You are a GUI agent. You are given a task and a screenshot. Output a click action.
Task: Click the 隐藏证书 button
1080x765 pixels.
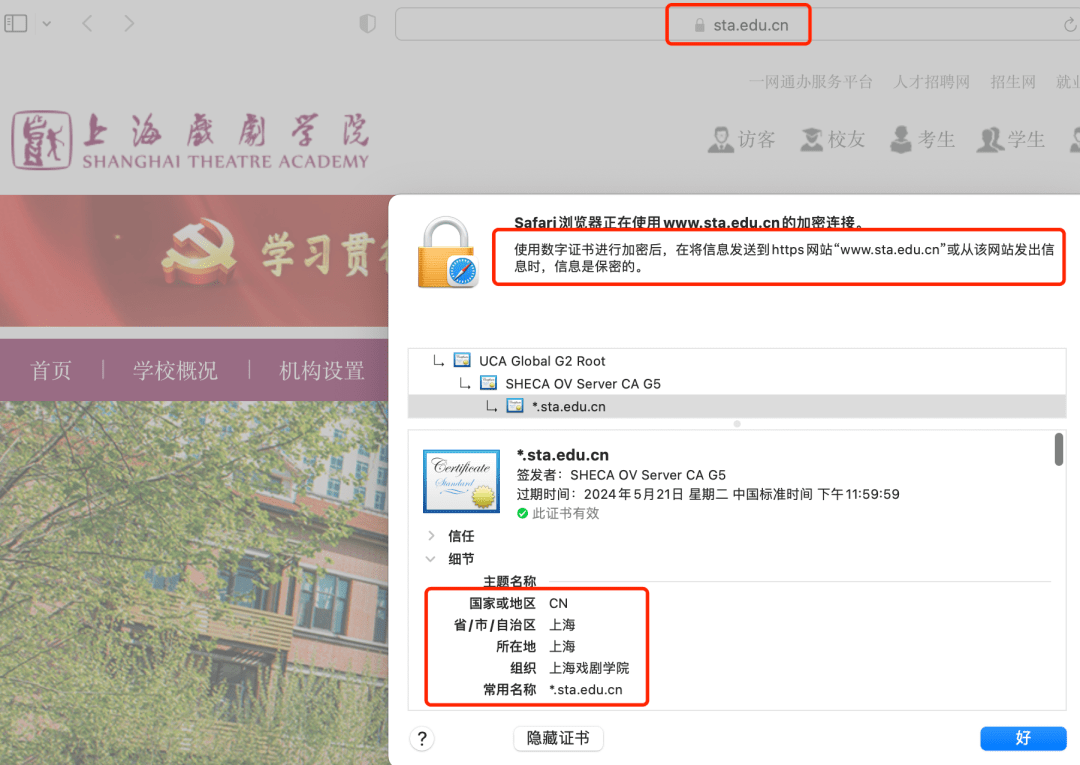[x=558, y=738]
